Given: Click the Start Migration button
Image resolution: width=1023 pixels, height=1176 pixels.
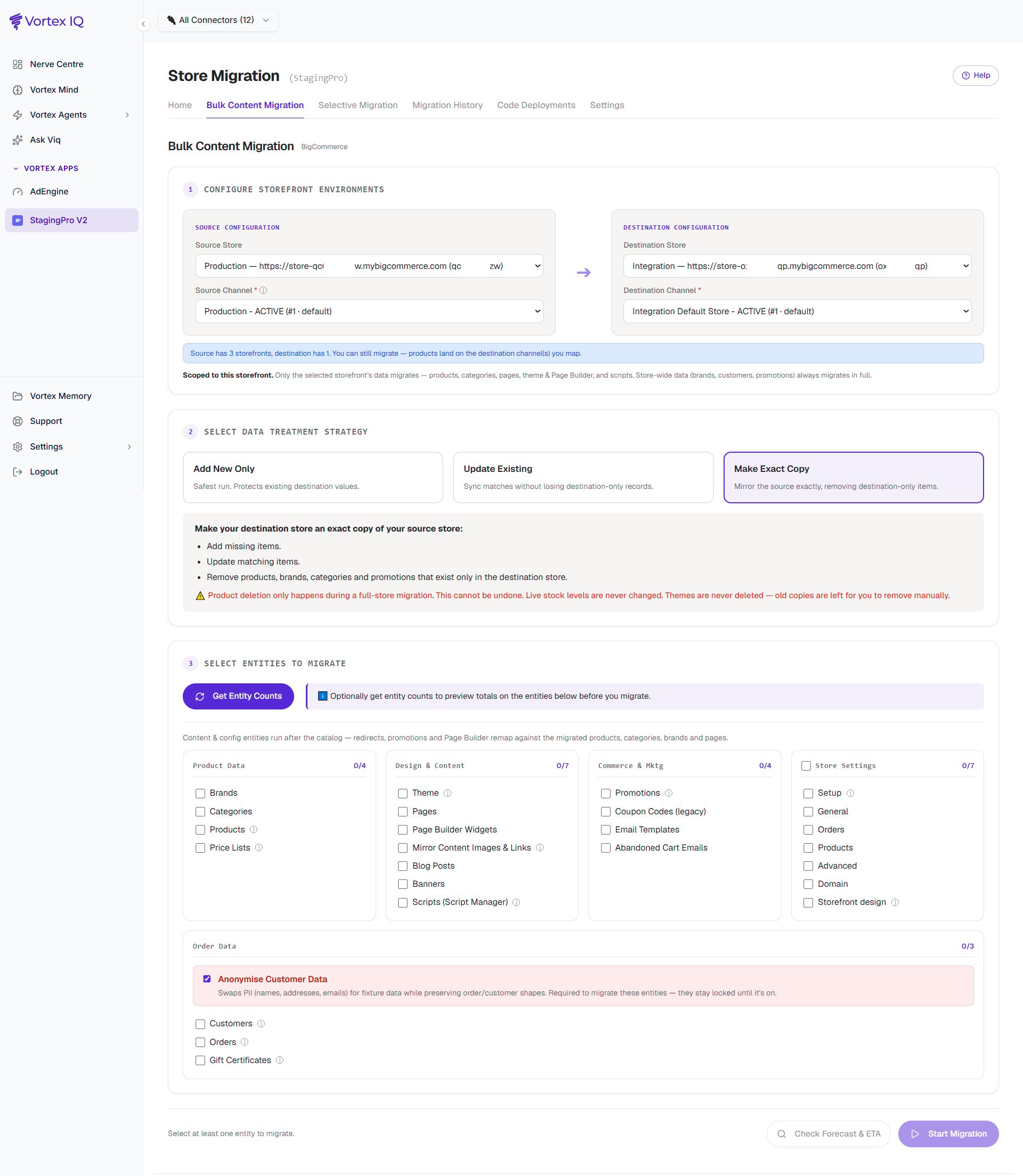Looking at the screenshot, I should coord(948,1134).
